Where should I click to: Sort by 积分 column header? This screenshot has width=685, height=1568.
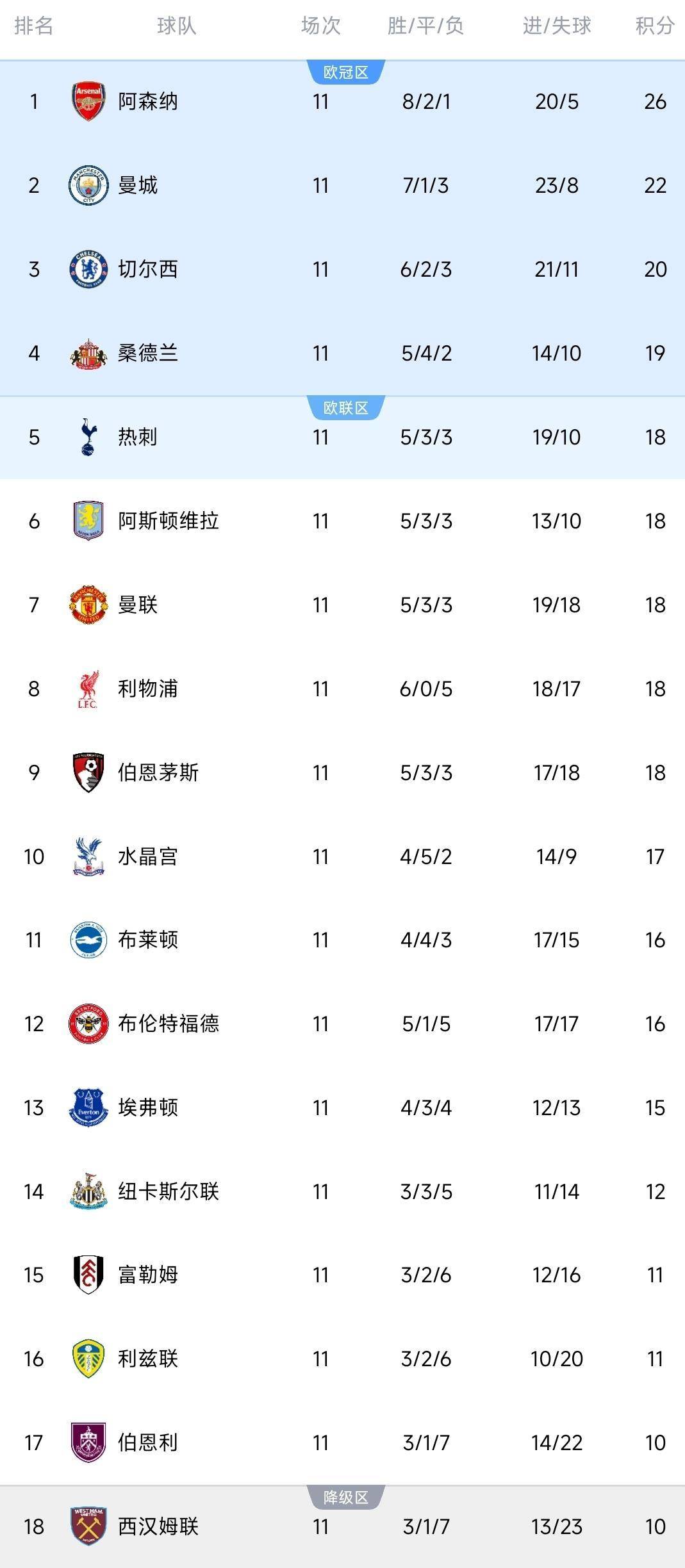coord(655,26)
